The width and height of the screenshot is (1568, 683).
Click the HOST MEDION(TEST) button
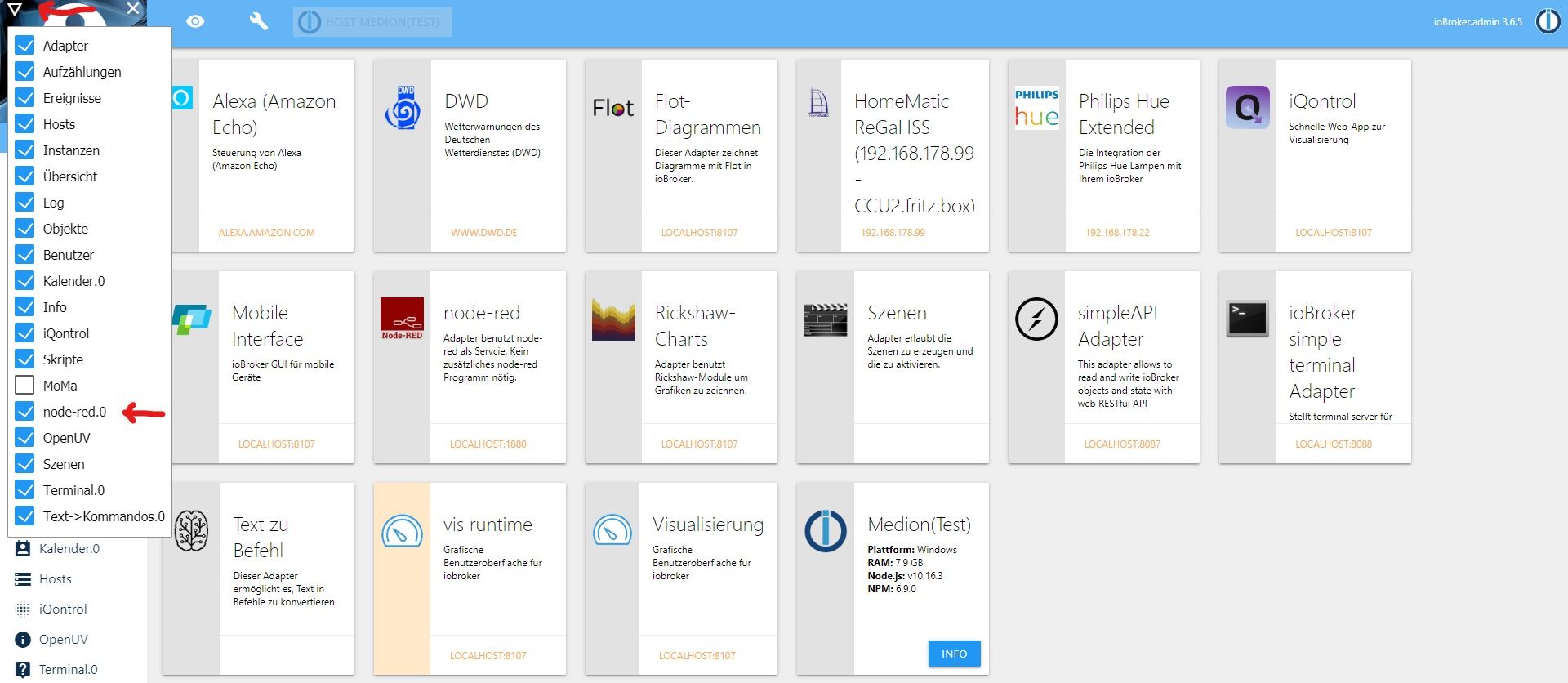coord(372,22)
